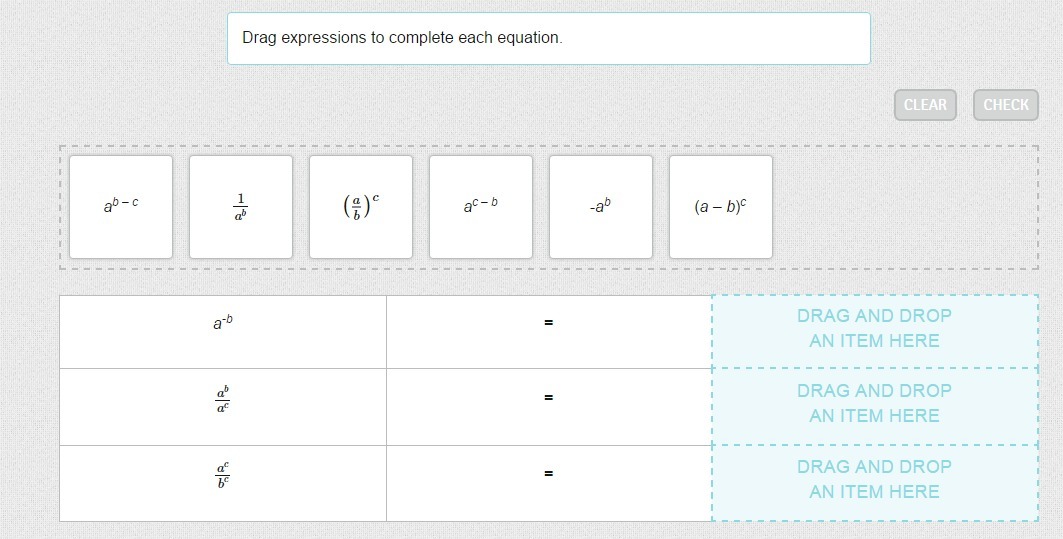Choose the a^(c−b) expression tile
This screenshot has width=1063, height=539.
[481, 206]
